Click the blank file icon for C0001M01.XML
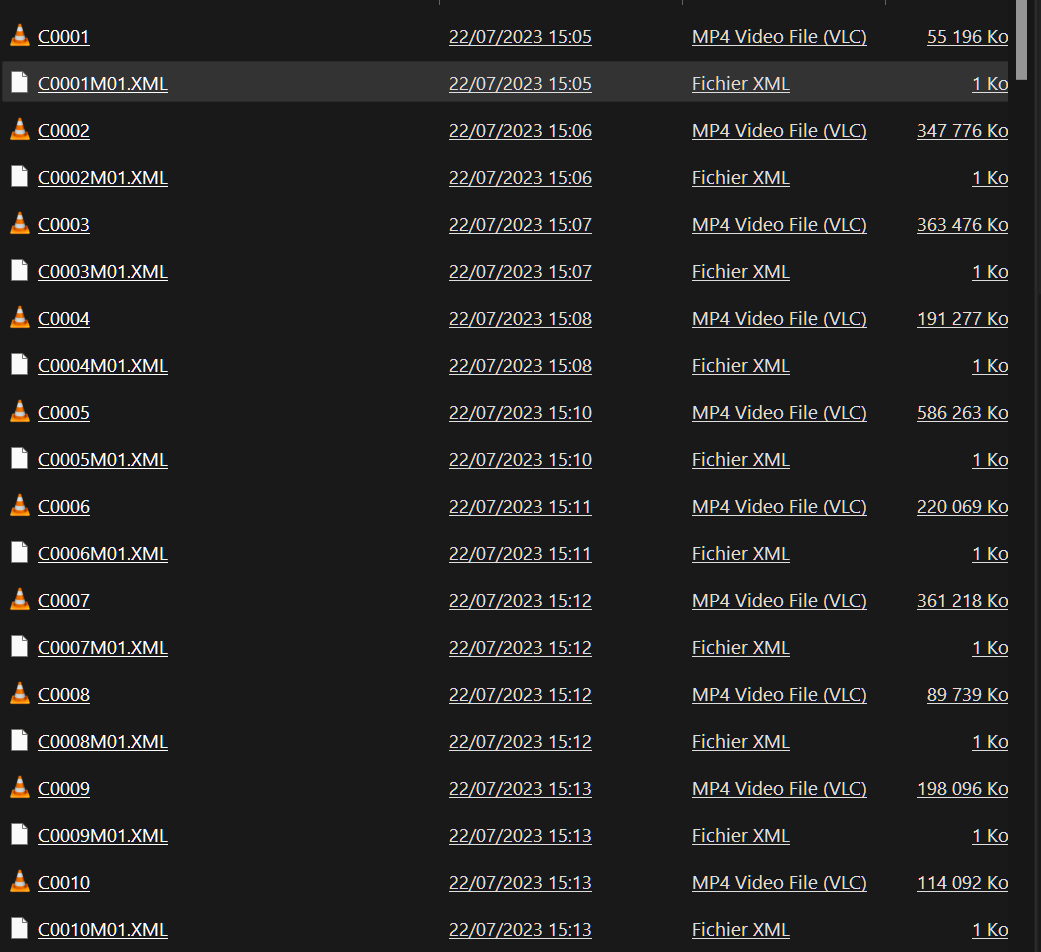 point(19,83)
